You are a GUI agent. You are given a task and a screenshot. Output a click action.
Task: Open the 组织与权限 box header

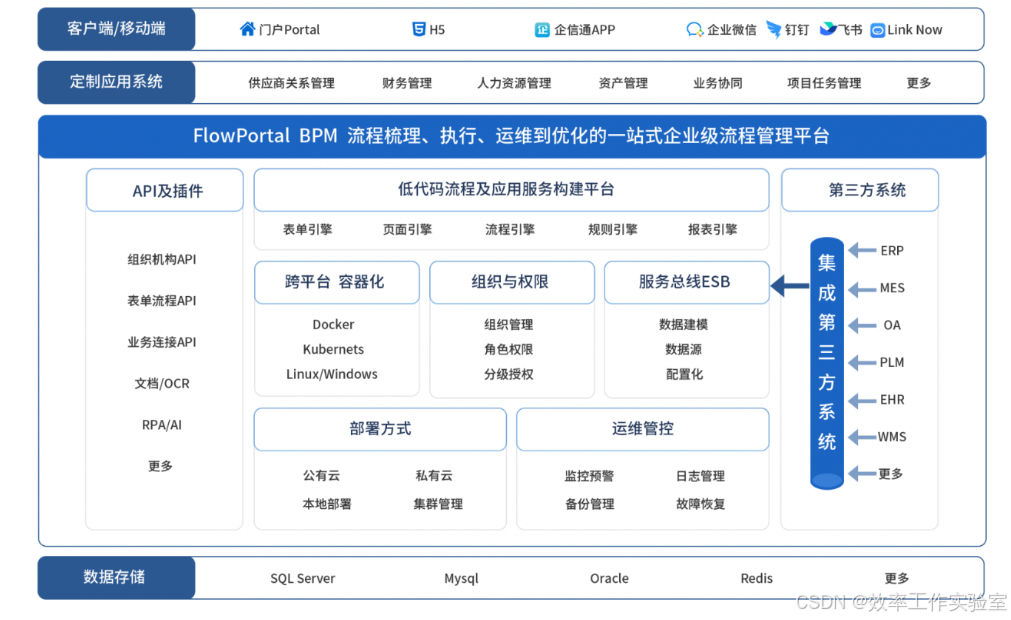coord(512,282)
